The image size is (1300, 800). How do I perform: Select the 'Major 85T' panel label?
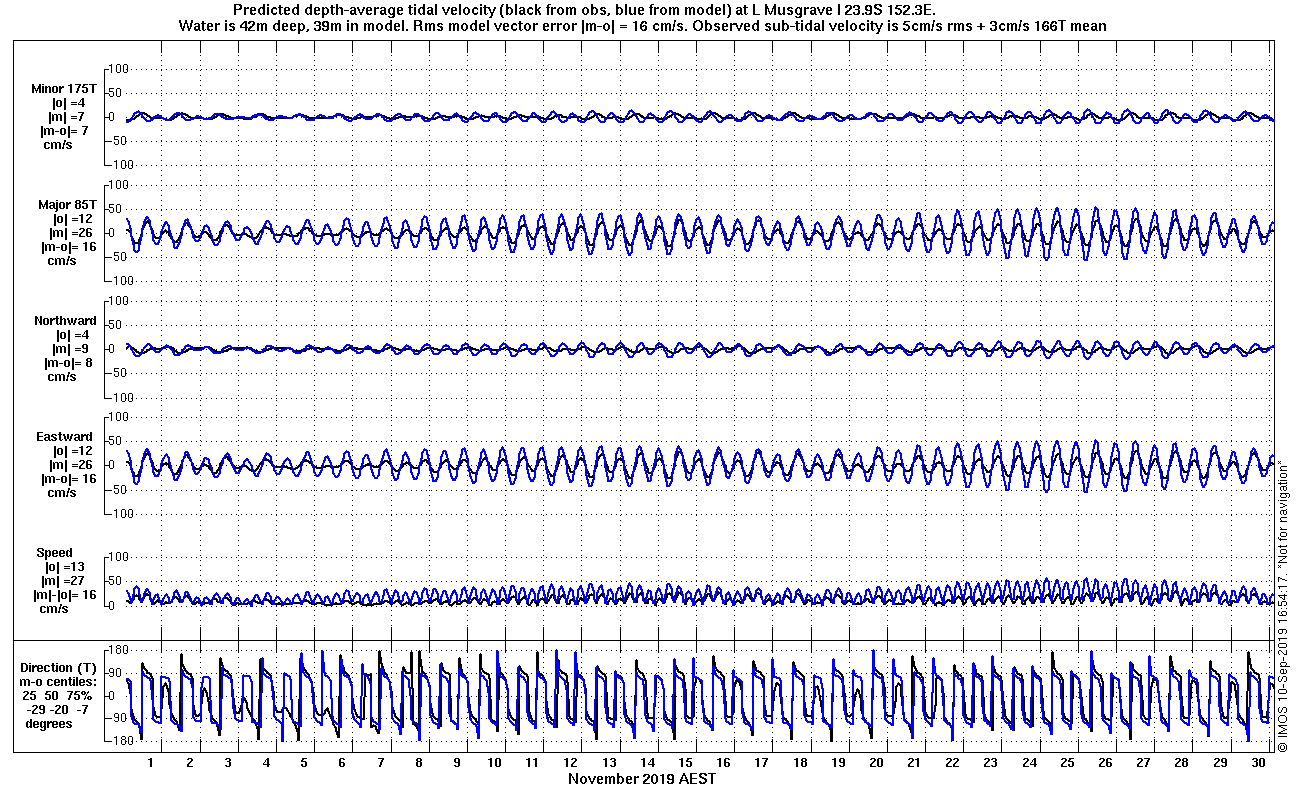(67, 205)
